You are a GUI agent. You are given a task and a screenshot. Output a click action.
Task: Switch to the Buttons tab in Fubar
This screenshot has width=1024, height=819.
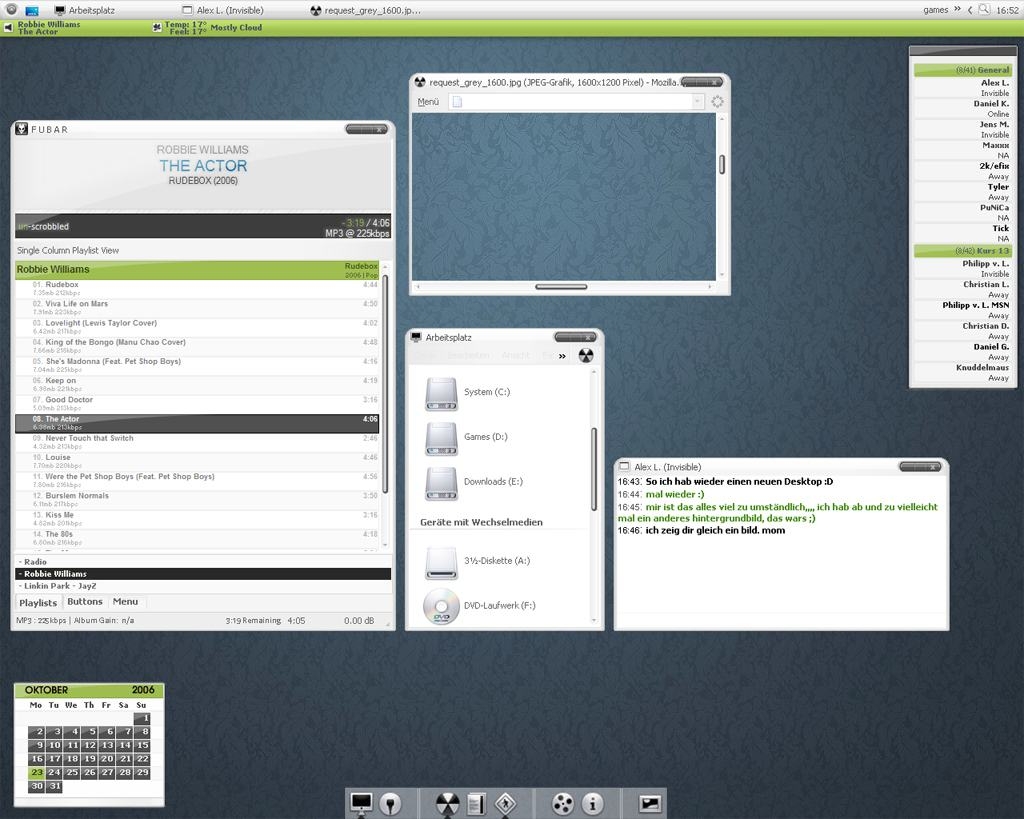pyautogui.click(x=85, y=602)
